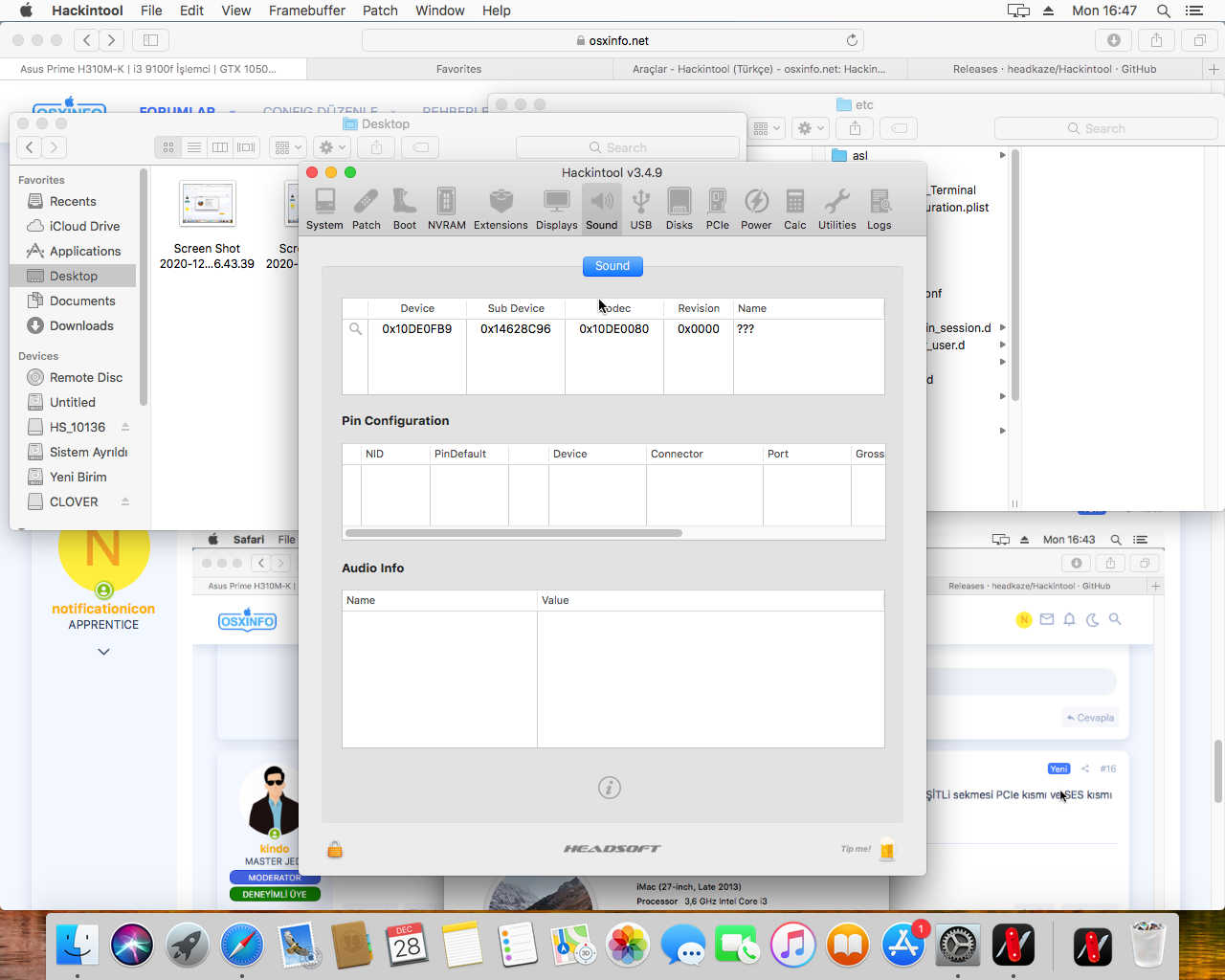1225x980 pixels.
Task: Open the Extensions section
Action: tap(501, 208)
